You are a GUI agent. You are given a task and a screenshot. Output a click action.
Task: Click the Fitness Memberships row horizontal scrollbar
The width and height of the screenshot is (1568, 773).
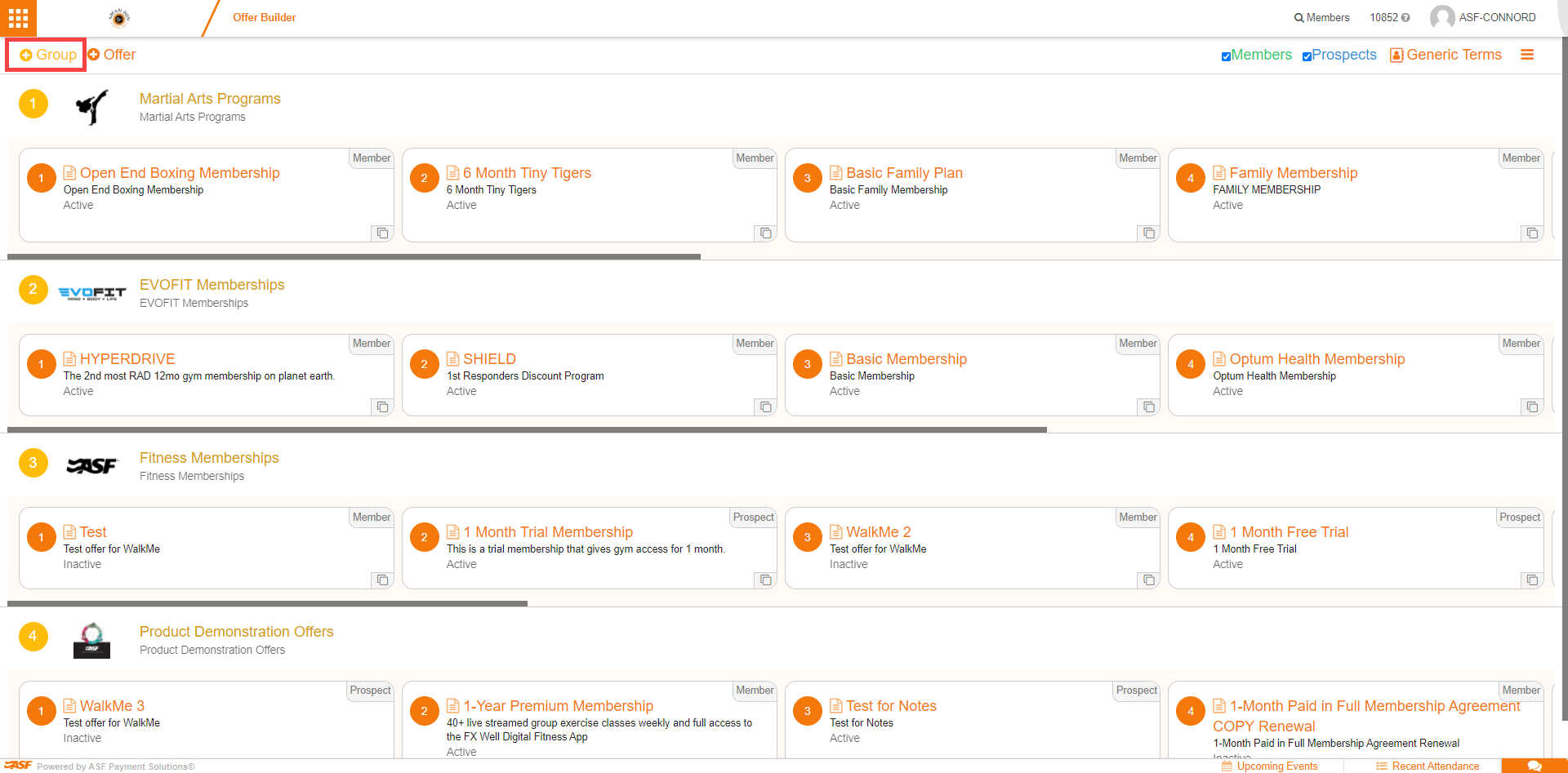click(x=267, y=603)
